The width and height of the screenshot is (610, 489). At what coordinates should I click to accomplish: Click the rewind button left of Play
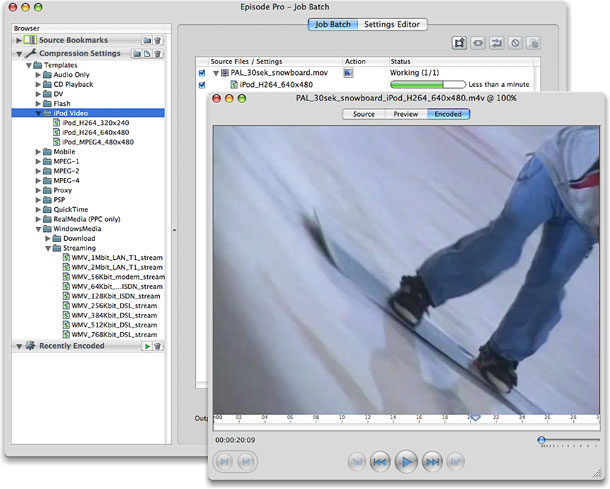[x=380, y=461]
